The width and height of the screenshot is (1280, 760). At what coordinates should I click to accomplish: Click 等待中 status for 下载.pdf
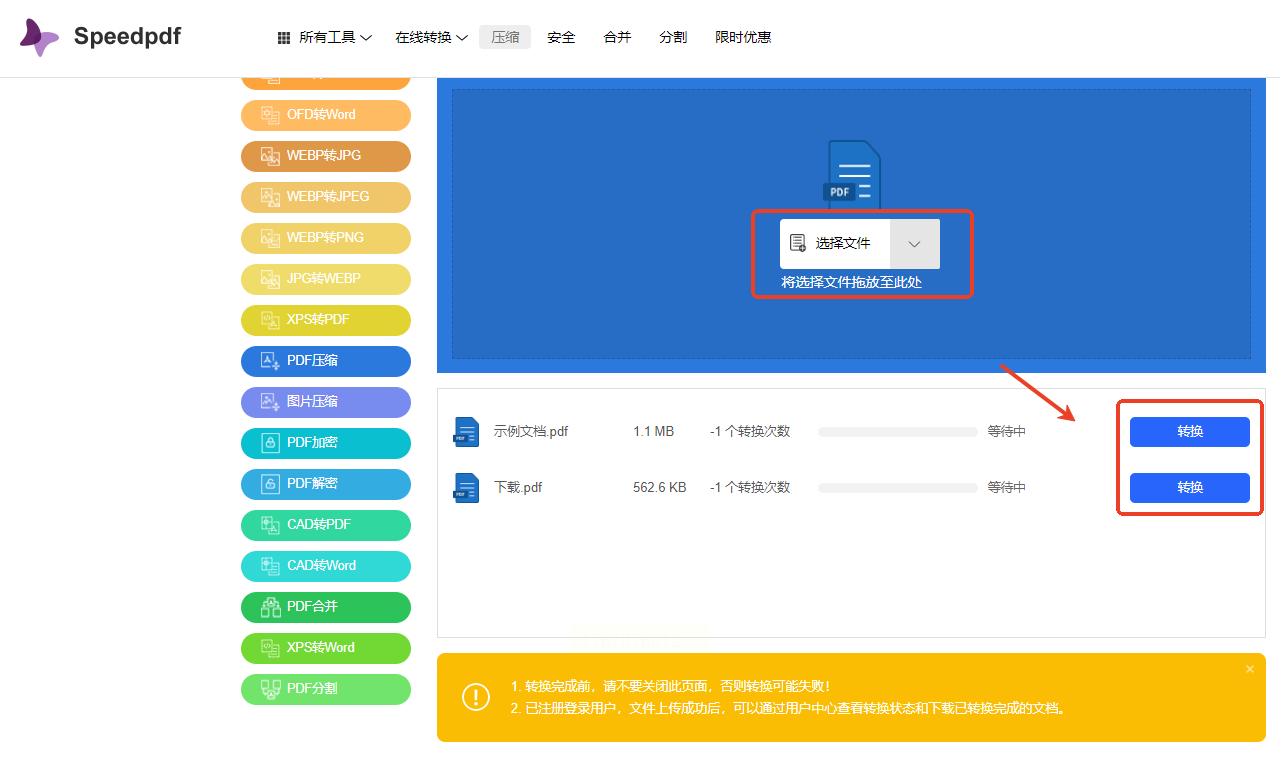(x=1007, y=488)
